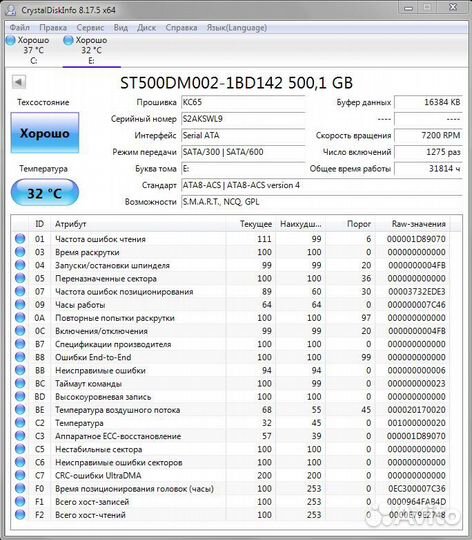
Task: Click the previous disk arrow button
Action: click(19, 82)
